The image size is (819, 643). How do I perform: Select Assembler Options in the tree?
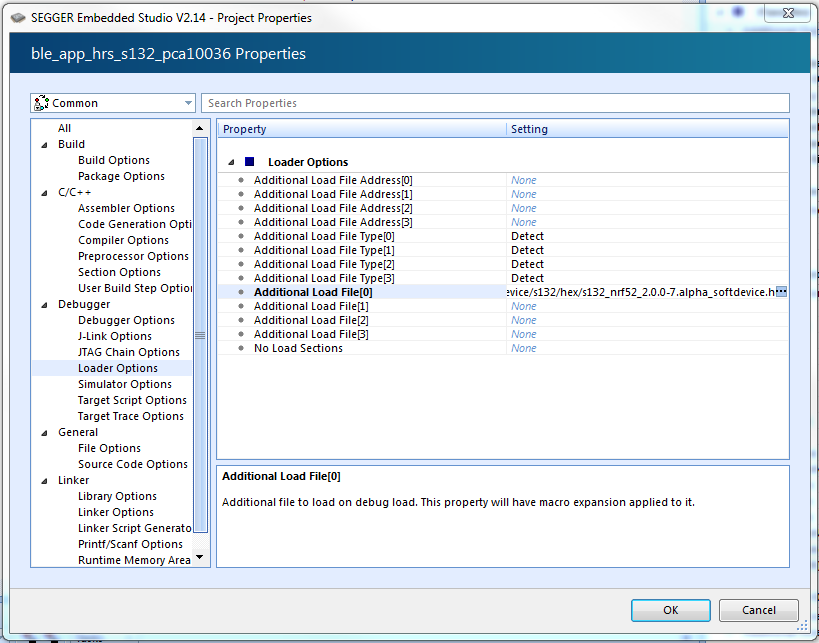[x=126, y=208]
